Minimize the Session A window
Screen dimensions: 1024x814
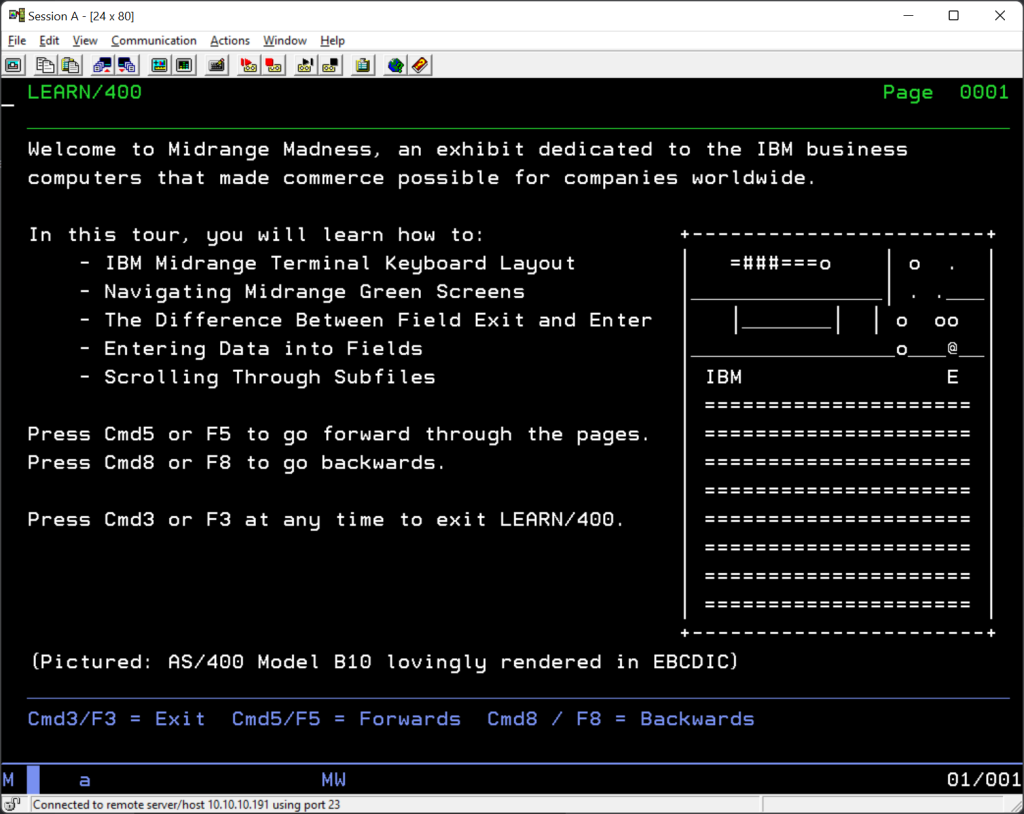(908, 15)
